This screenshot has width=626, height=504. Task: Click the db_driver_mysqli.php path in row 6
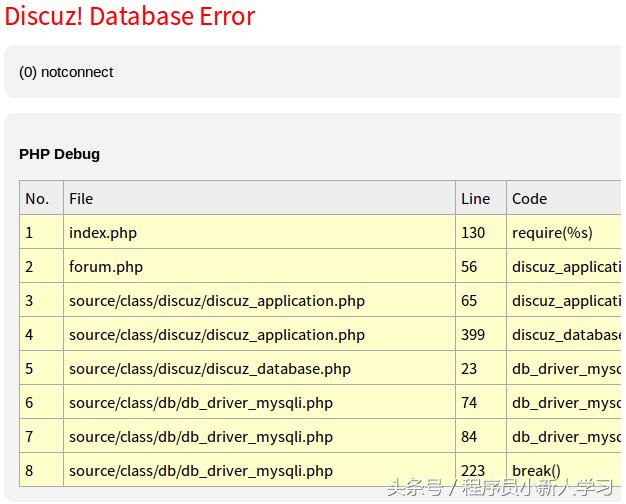pyautogui.click(x=201, y=402)
